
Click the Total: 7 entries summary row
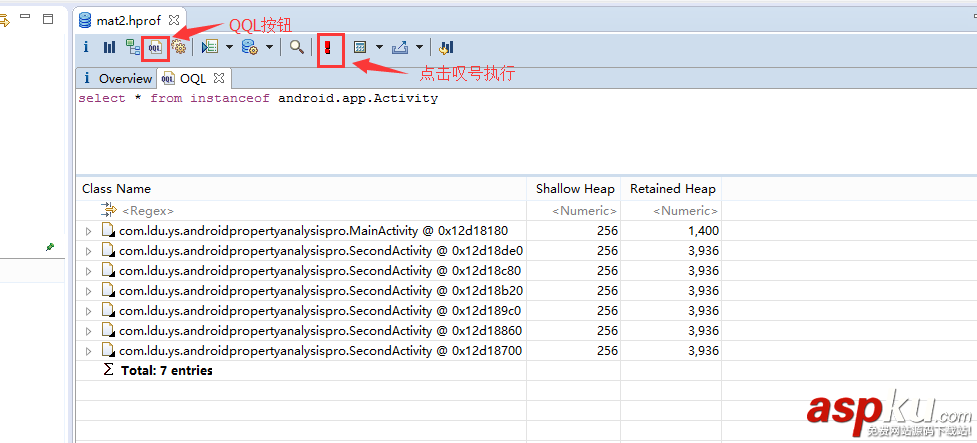pyautogui.click(x=399, y=371)
